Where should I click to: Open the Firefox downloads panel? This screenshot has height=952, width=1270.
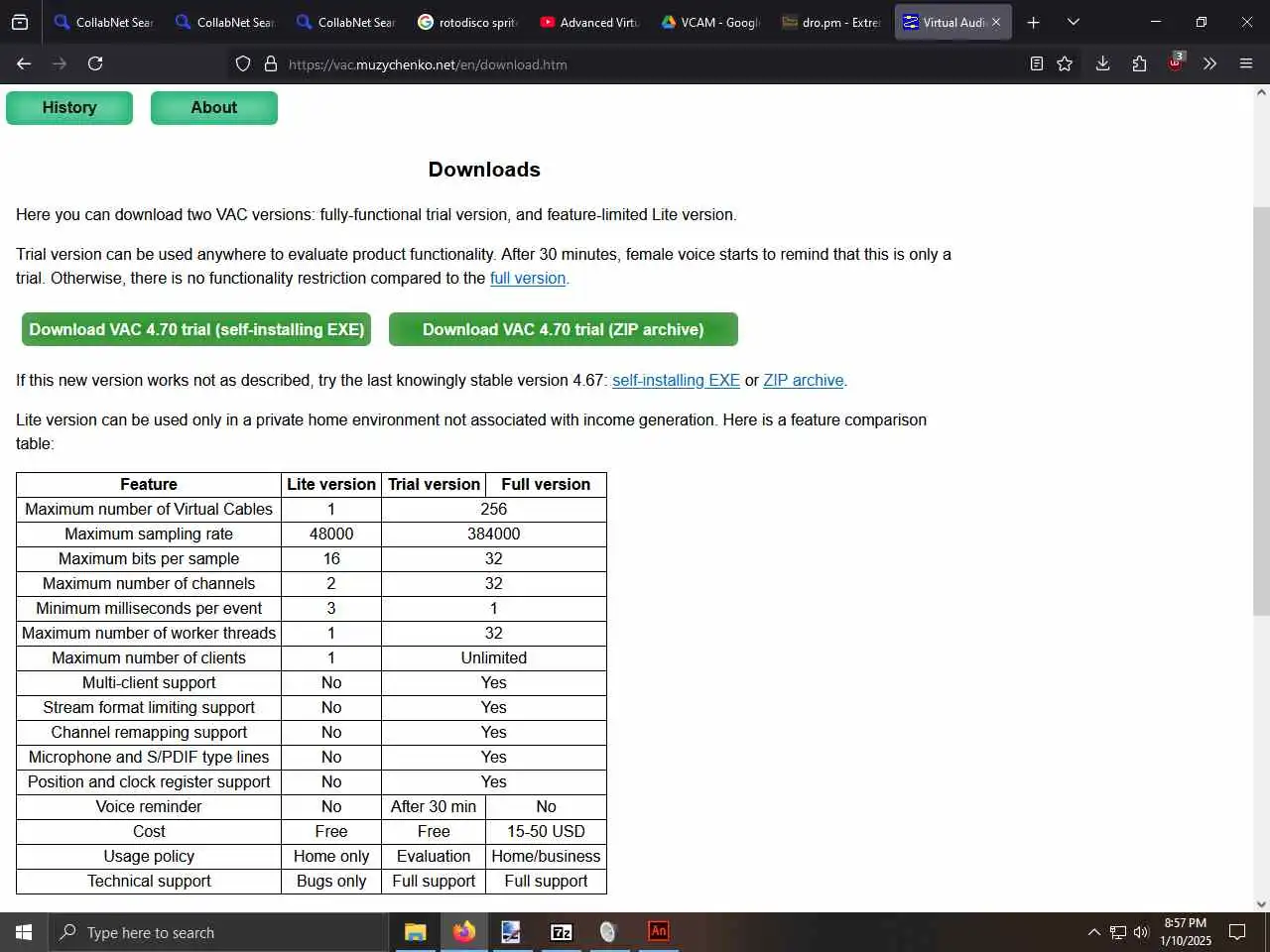tap(1102, 63)
